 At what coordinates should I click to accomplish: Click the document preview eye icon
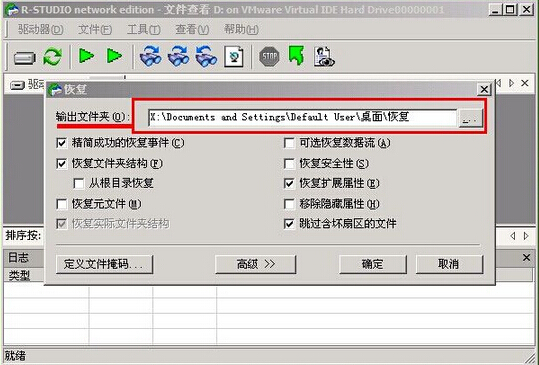click(x=324, y=56)
